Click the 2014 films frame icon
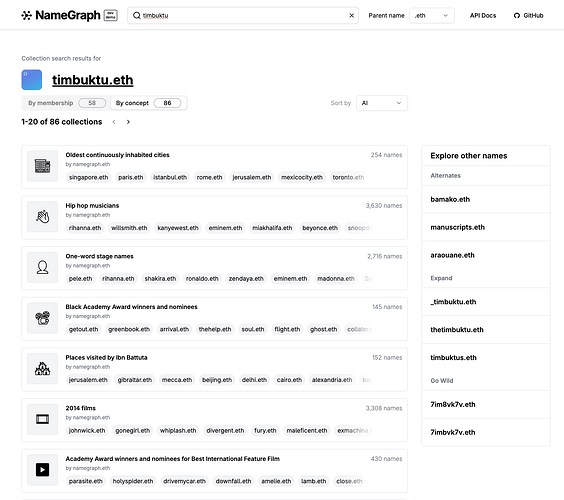 point(42,419)
